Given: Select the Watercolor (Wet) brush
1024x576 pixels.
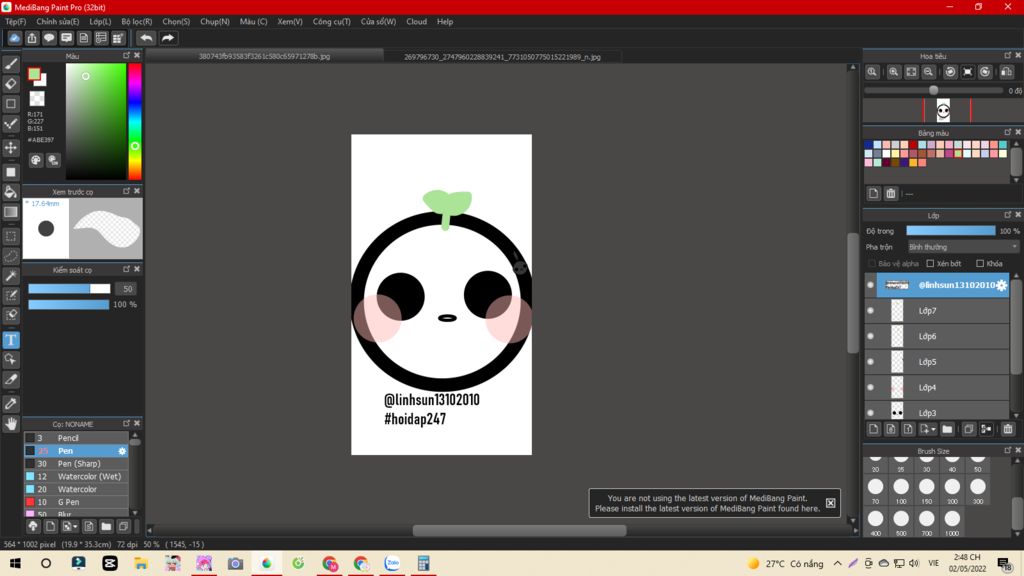Looking at the screenshot, I should tap(76, 477).
